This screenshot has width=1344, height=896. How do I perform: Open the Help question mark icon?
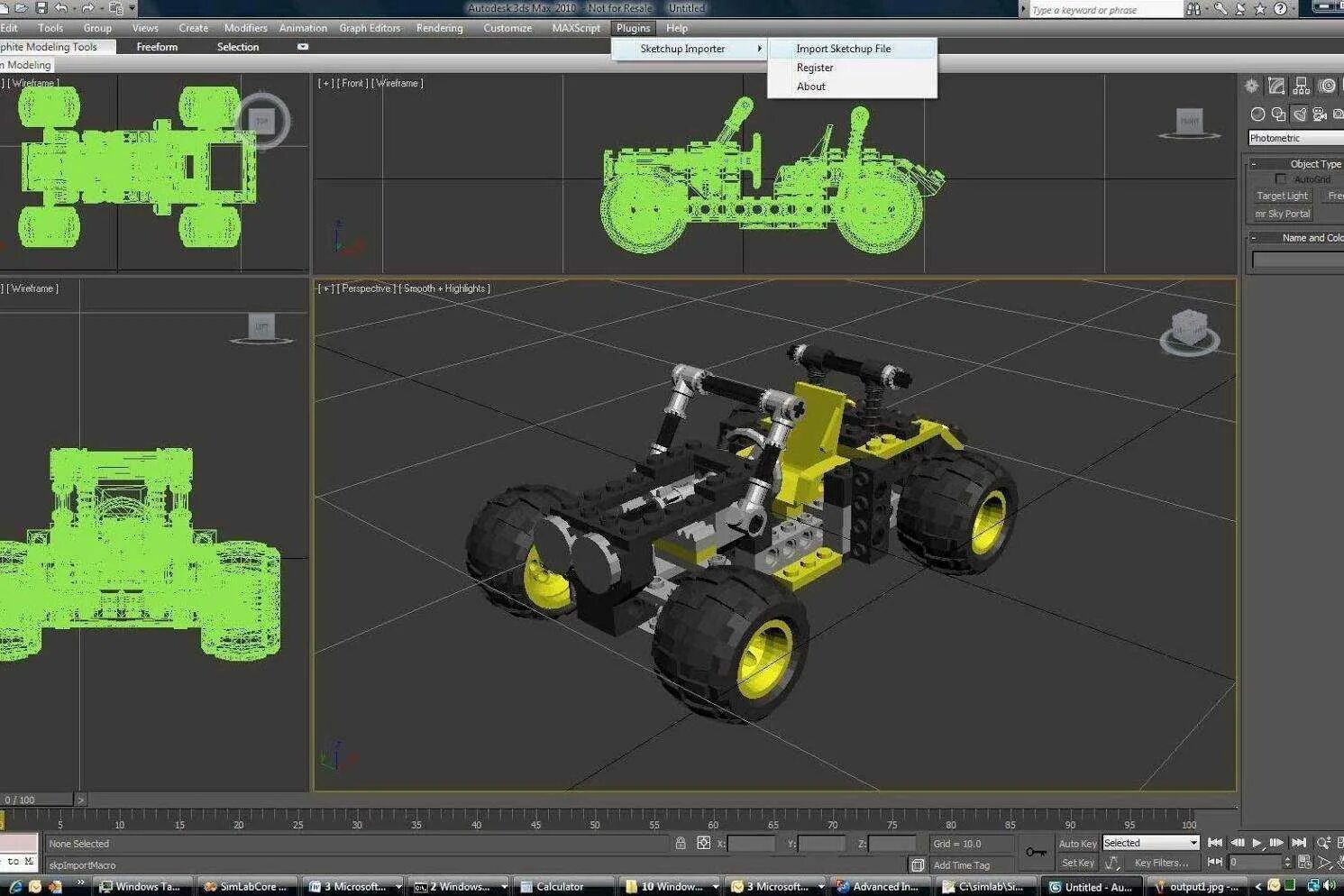pos(1280,9)
